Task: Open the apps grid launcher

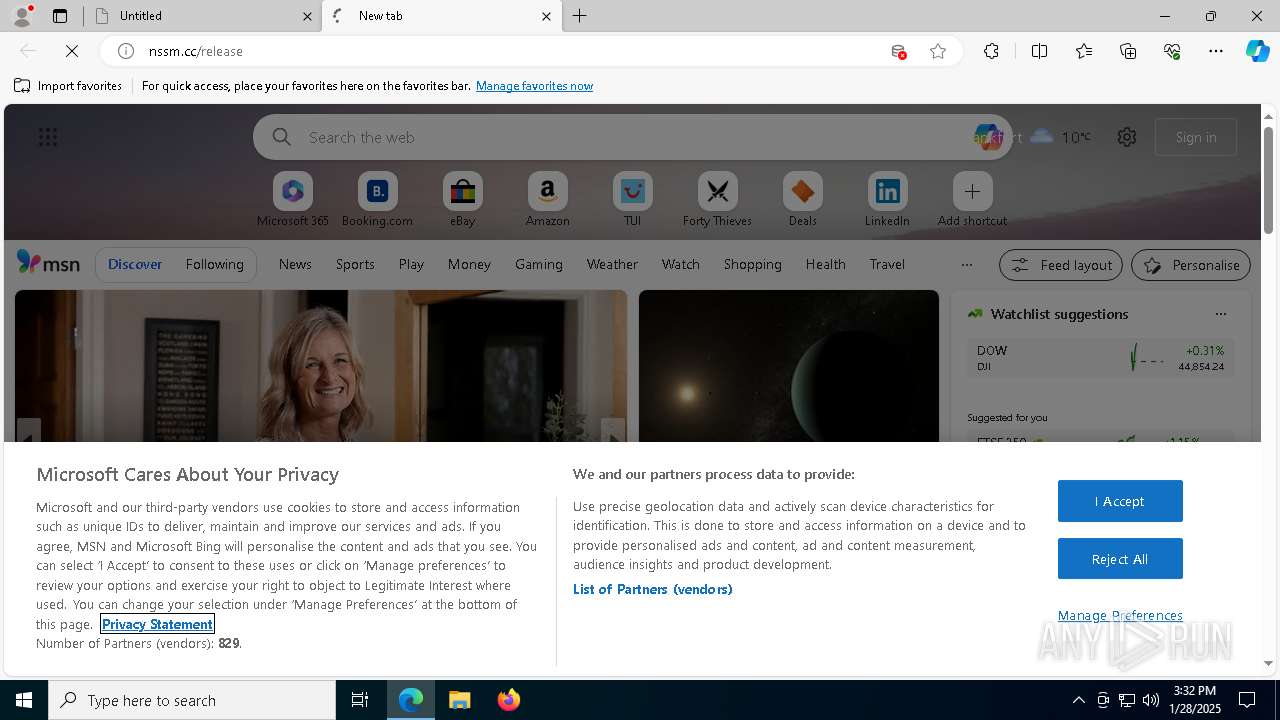Action: click(48, 137)
